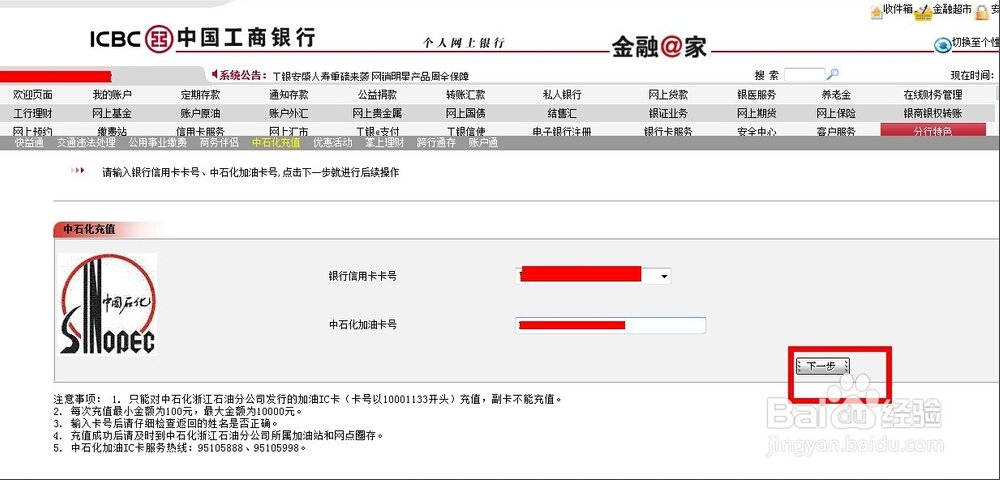Open the 收件箱 inbox envelope icon
The height and width of the screenshot is (480, 1000).
(876, 11)
